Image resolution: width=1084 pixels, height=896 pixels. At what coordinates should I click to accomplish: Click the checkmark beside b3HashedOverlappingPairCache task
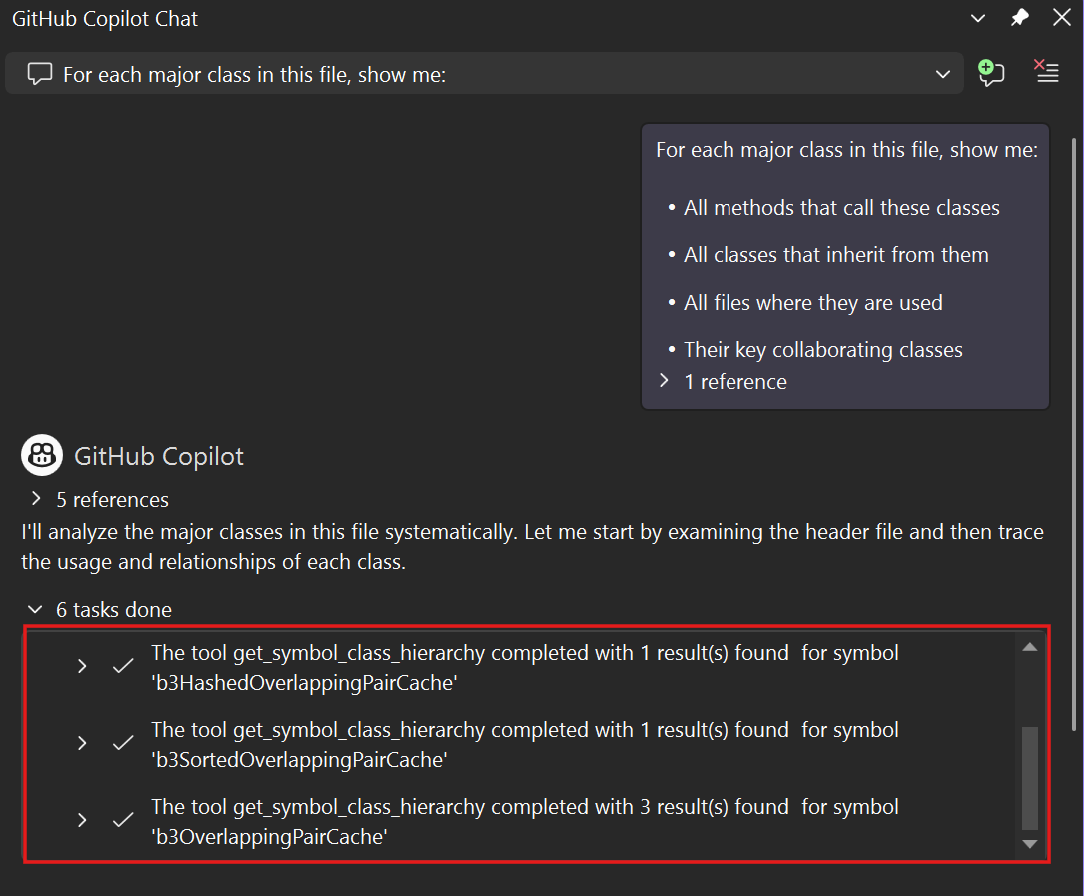point(122,666)
